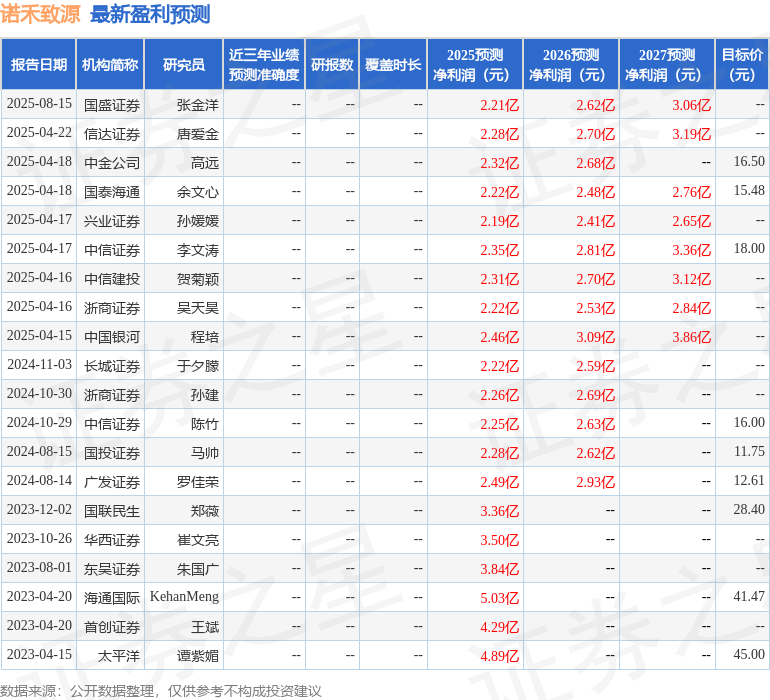Viewport: 770px width, 700px height.
Task: Click analyst 余文心
Action: (198, 192)
